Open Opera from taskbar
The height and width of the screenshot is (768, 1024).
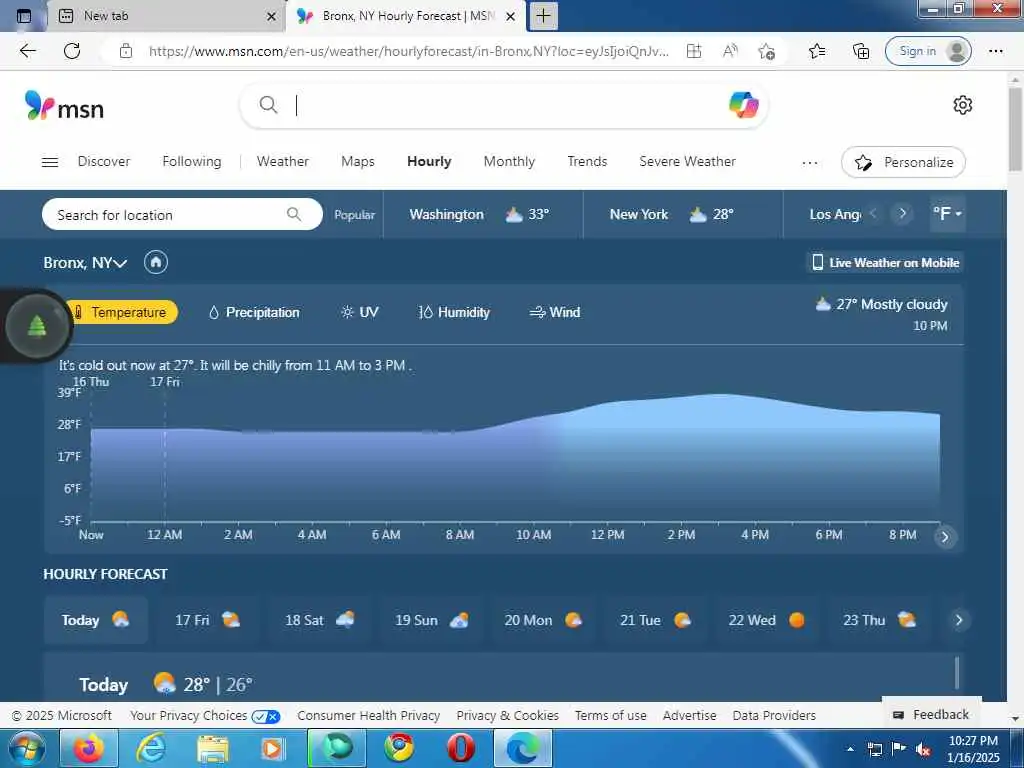[460, 748]
